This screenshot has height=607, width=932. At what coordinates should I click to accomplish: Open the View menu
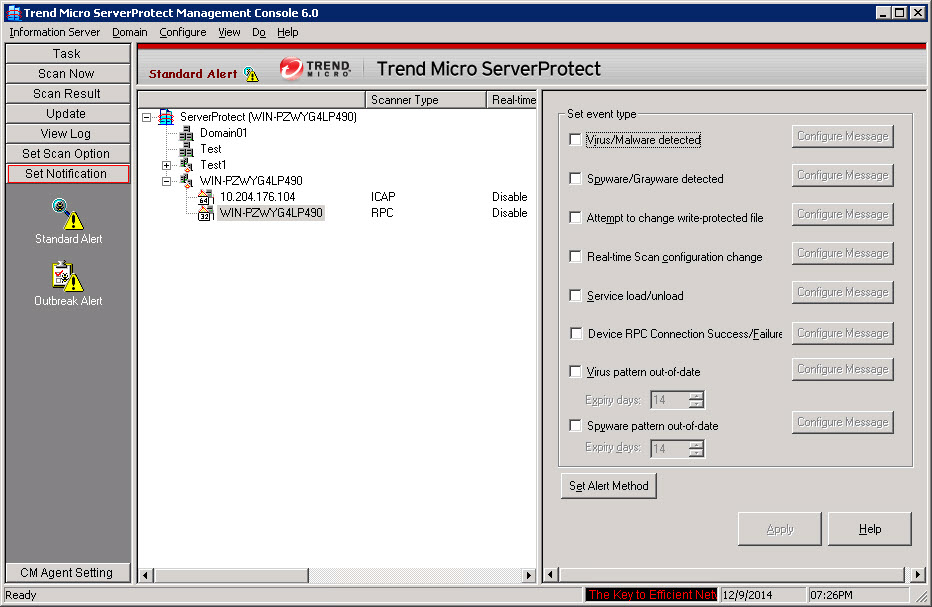229,32
